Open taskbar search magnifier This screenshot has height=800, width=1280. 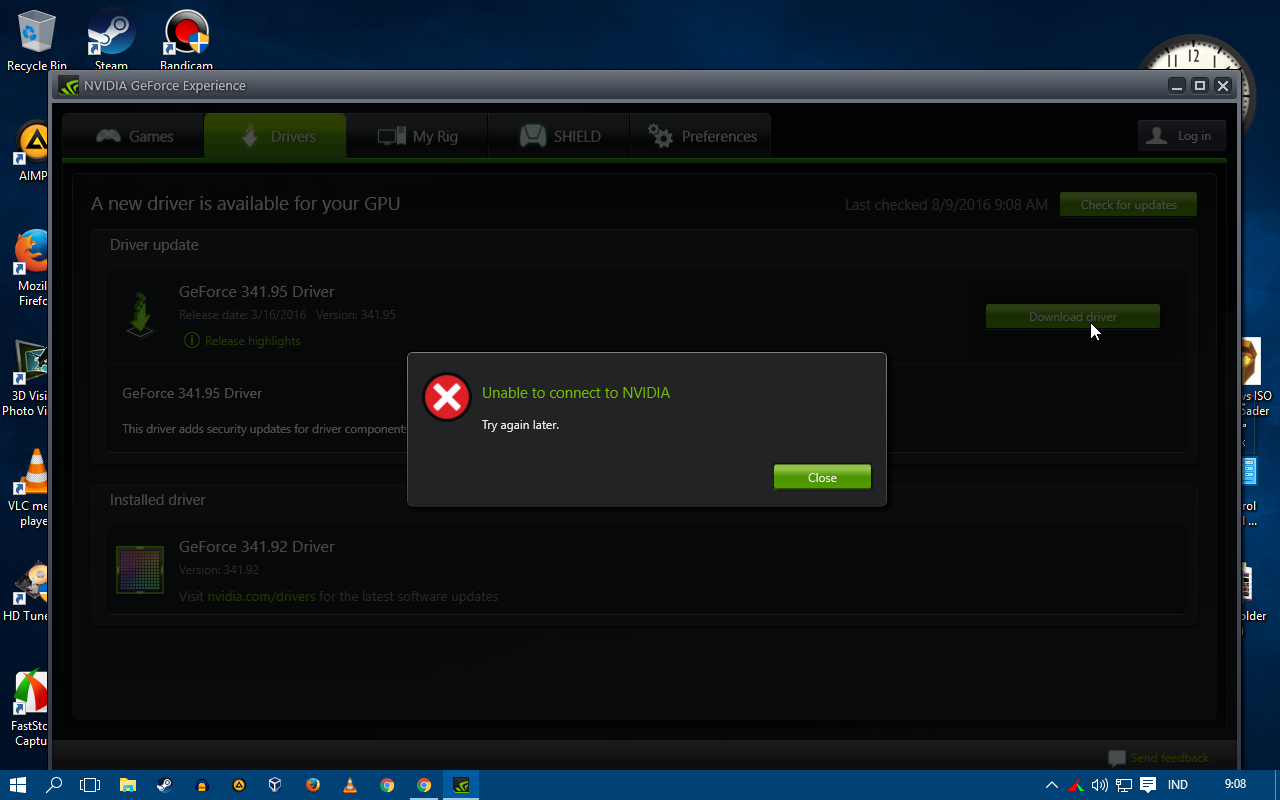(55, 785)
